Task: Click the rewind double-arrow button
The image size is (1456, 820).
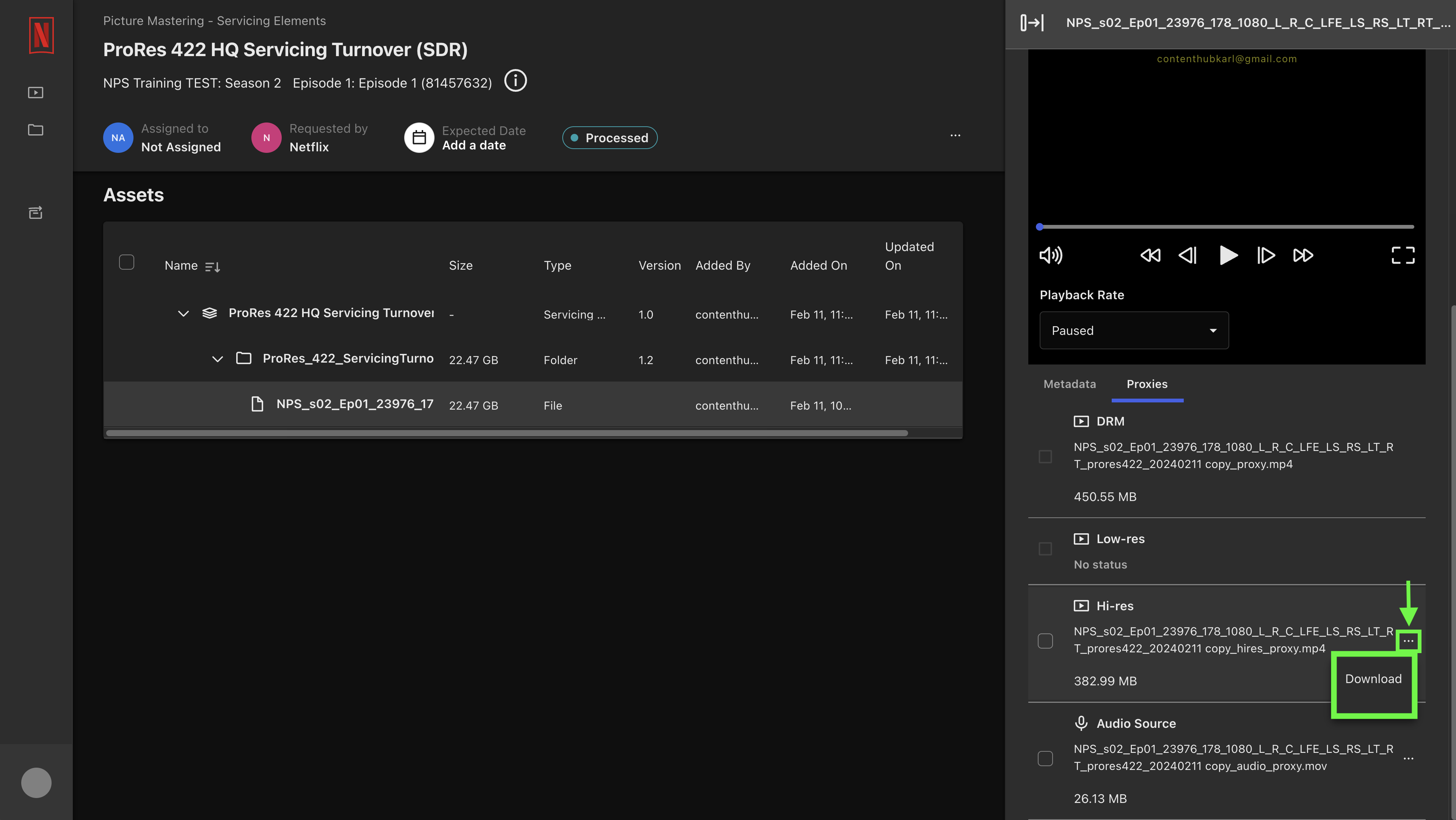Action: pyautogui.click(x=1150, y=256)
